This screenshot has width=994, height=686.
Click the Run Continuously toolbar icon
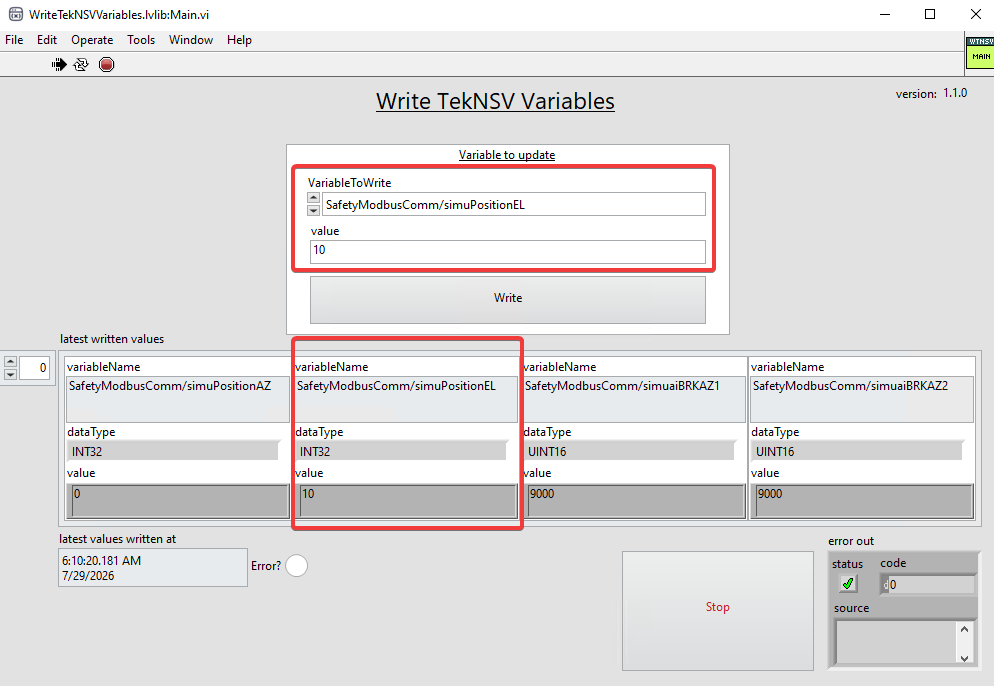pos(81,65)
